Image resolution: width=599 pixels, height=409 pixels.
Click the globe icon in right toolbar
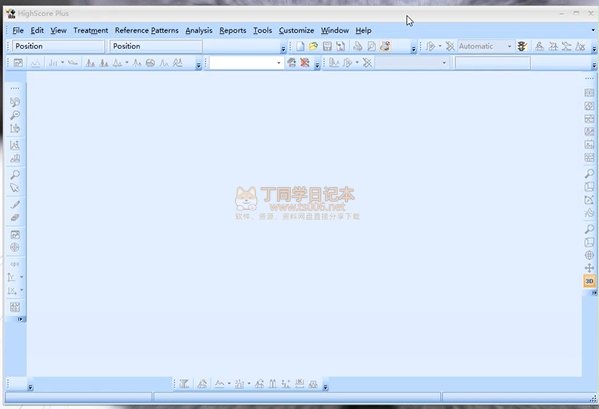coord(589,255)
